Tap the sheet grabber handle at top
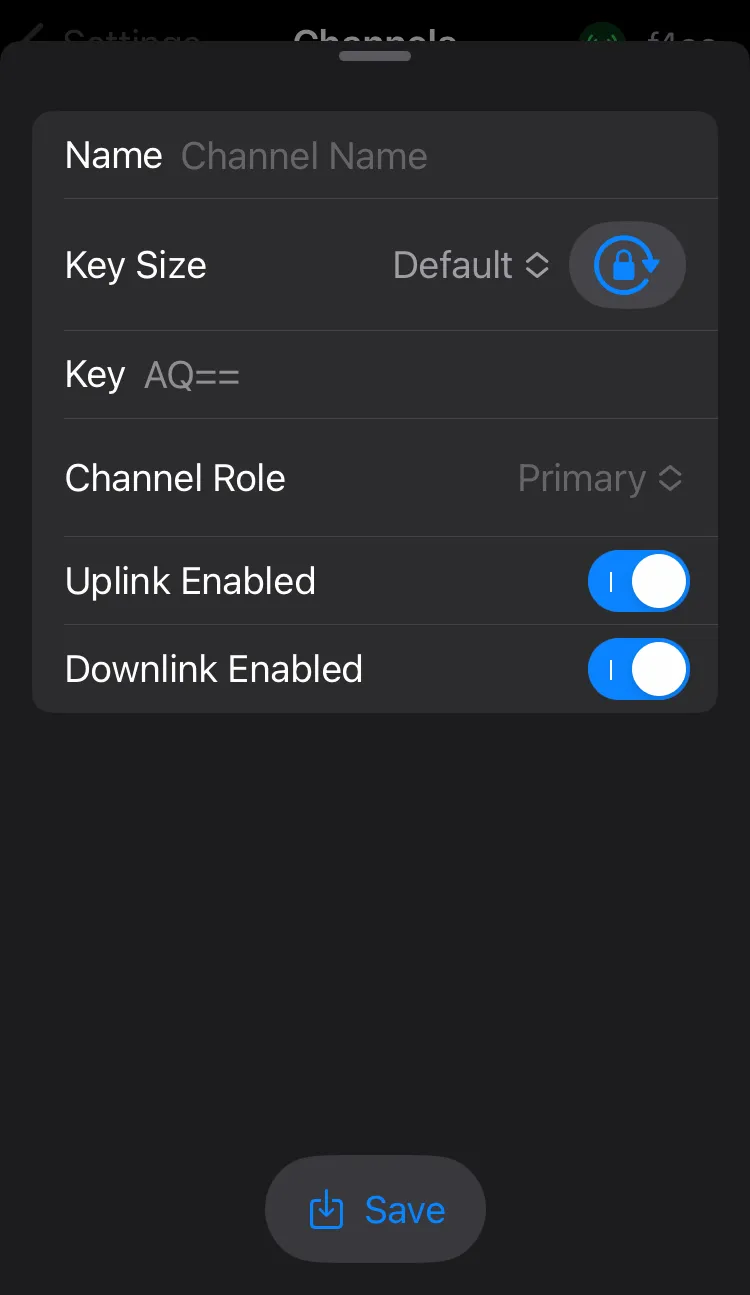 pos(375,56)
